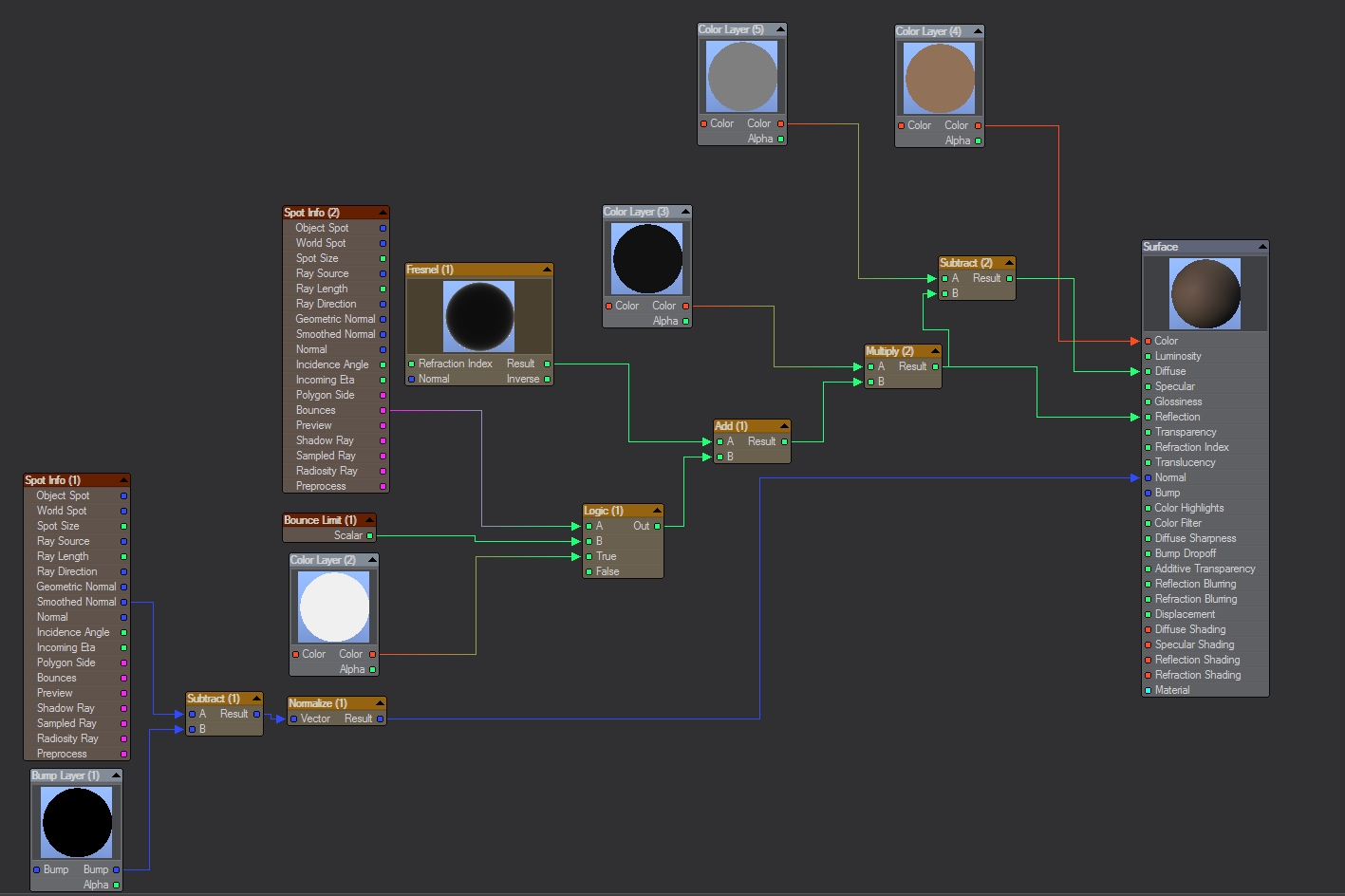
Task: Click Alpha output connector on Bump Layer (1)
Action: [116, 885]
